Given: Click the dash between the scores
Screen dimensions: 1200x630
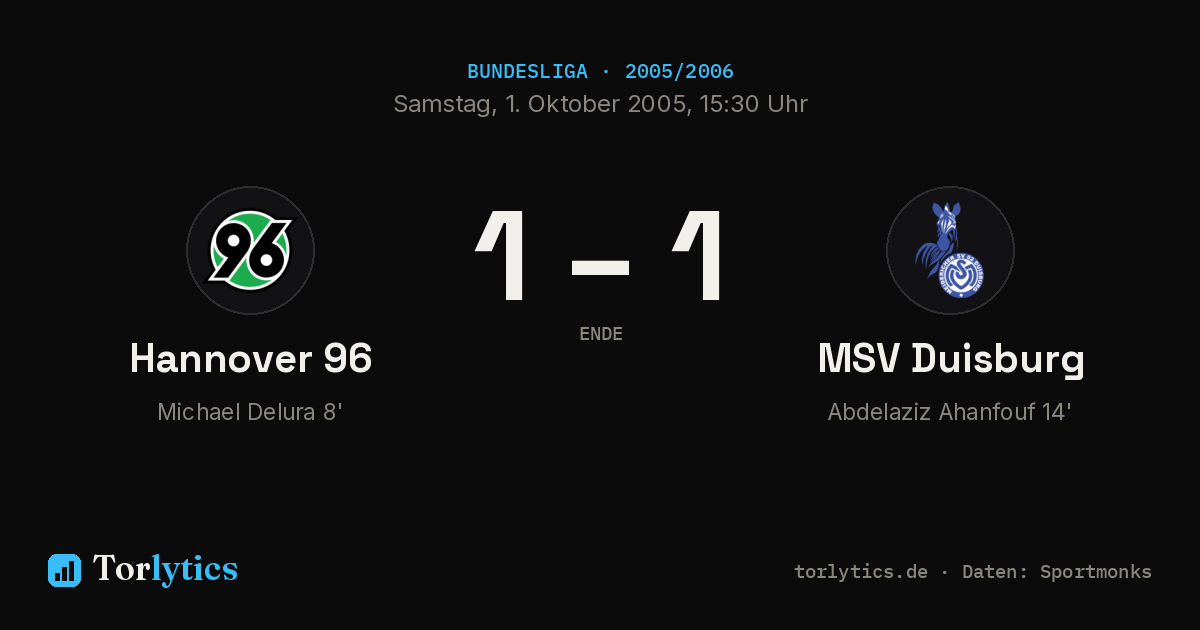Looking at the screenshot, I should (600, 267).
